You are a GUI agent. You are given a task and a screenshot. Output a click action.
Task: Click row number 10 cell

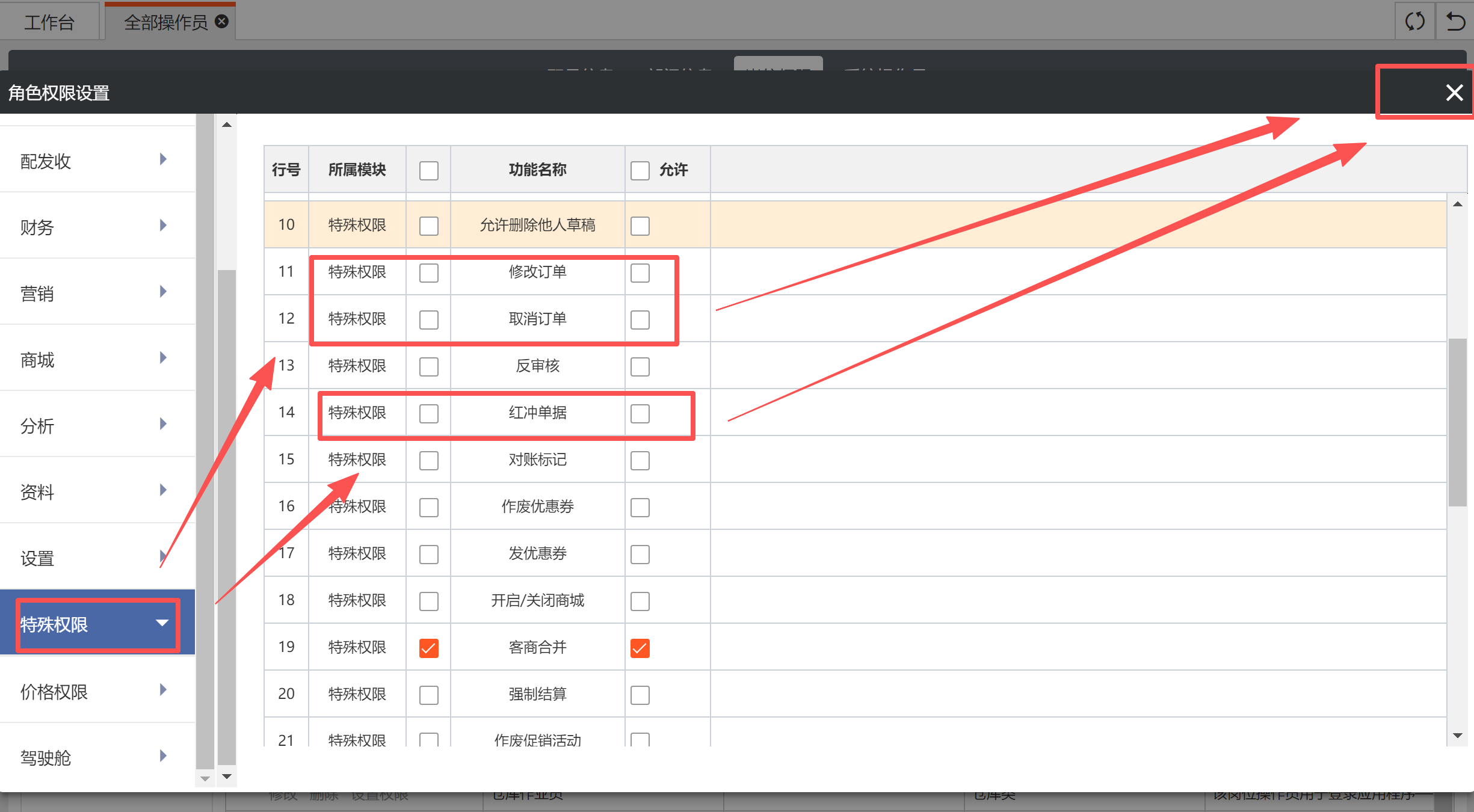286,225
